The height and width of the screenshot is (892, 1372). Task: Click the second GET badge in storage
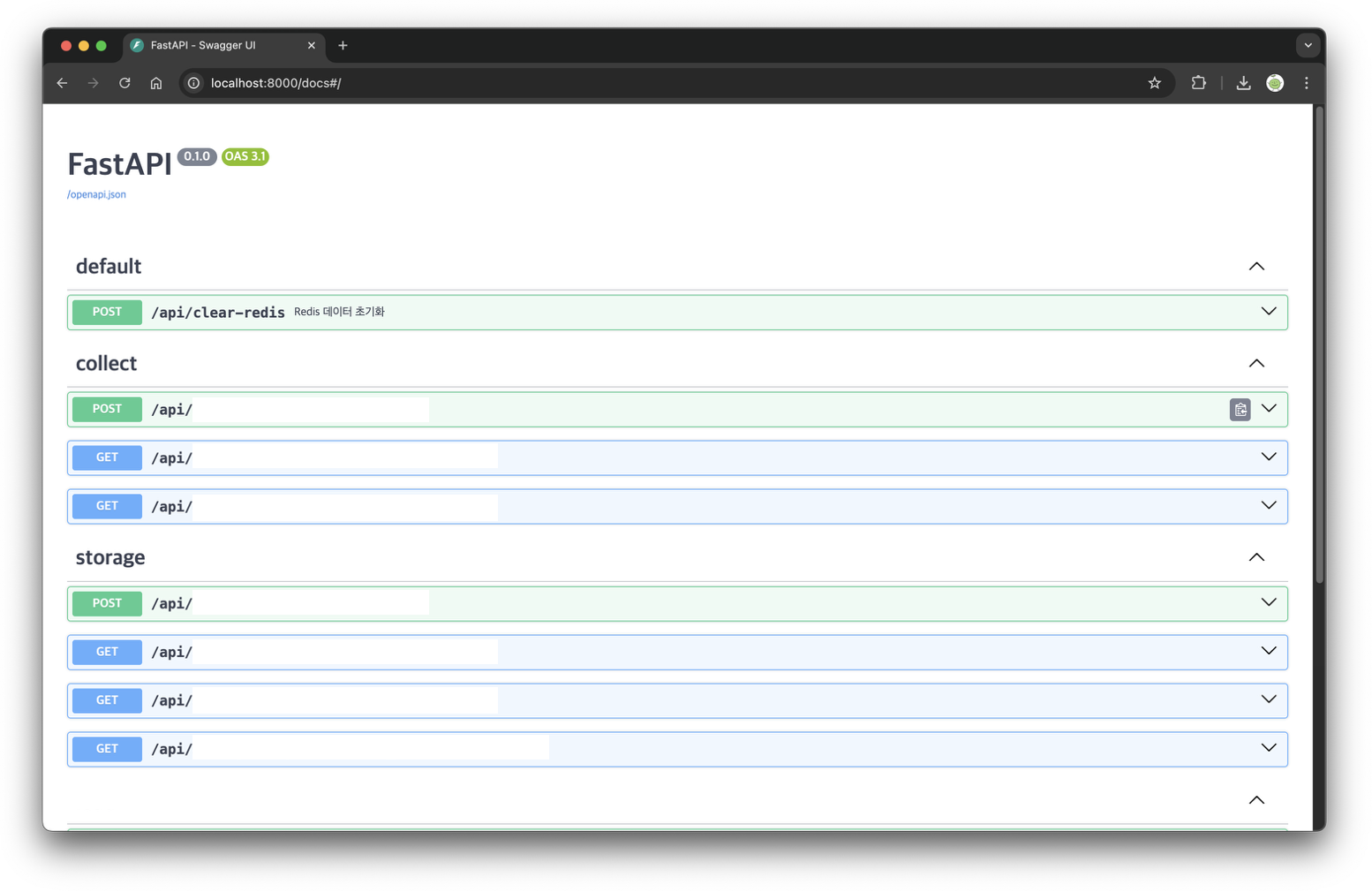(x=107, y=701)
